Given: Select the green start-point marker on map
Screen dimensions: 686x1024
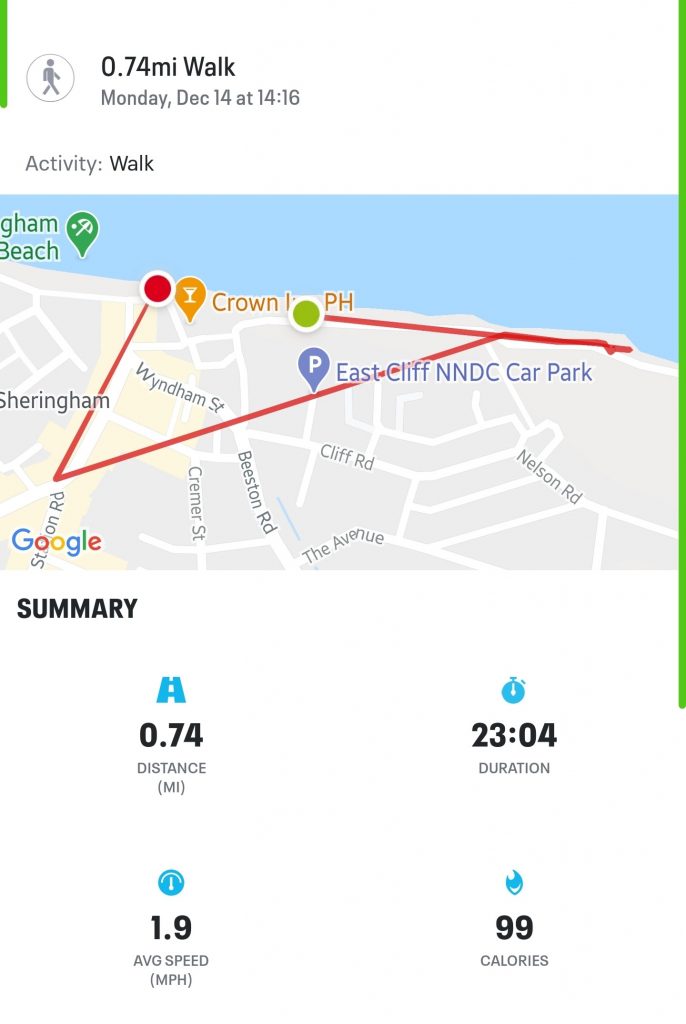Looking at the screenshot, I should (306, 314).
